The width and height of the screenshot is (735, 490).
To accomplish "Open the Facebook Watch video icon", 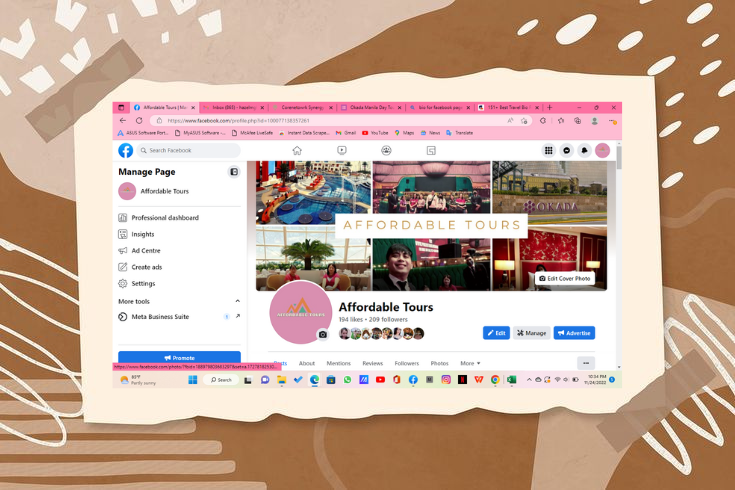I will (x=342, y=151).
